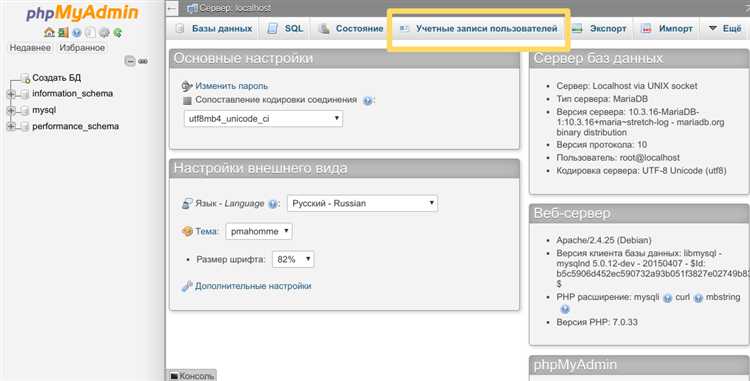Click the new database icon beside Создать БД
750x381 pixels.
[25, 78]
